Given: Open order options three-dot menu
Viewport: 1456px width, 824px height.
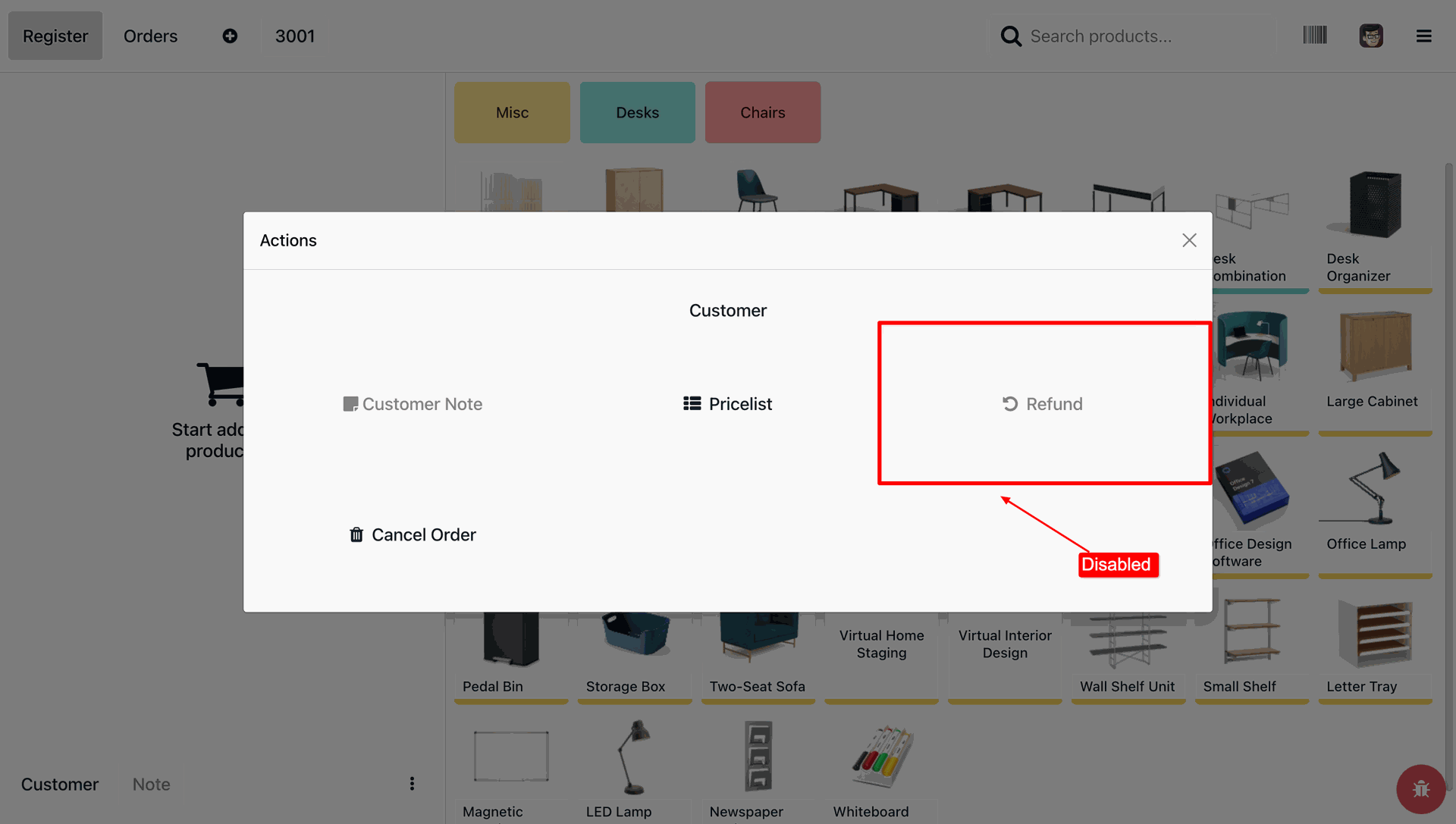Looking at the screenshot, I should pos(412,784).
